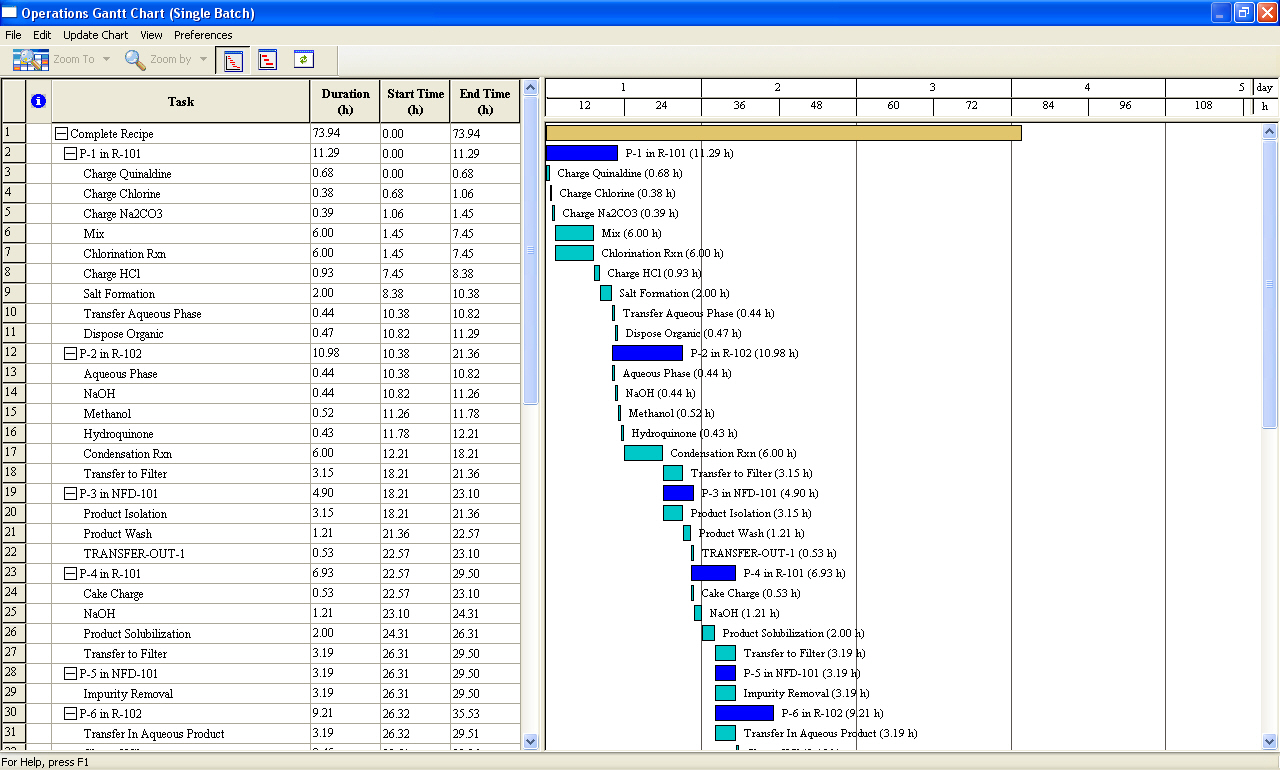Select the Methanol task row

261,414
